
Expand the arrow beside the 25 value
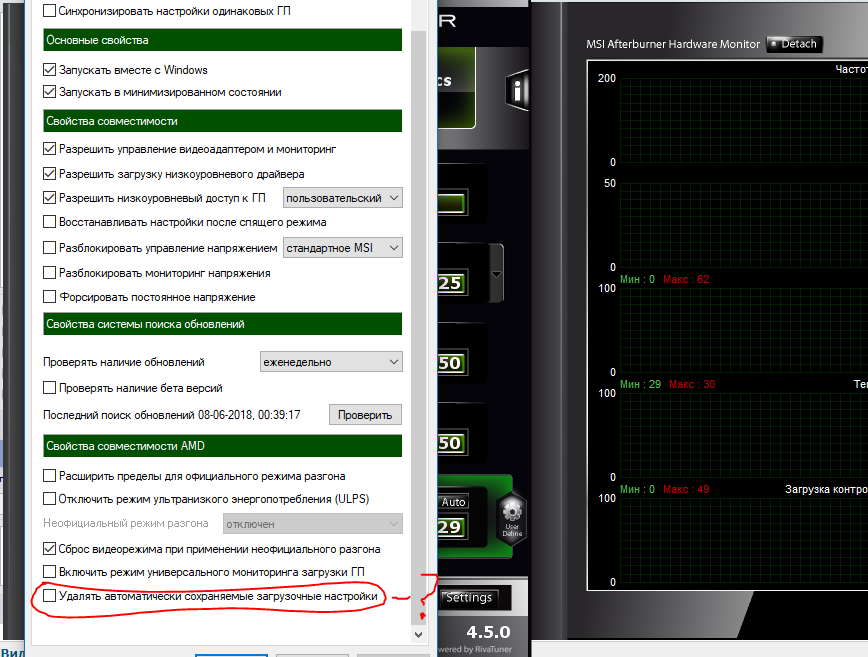tap(497, 274)
